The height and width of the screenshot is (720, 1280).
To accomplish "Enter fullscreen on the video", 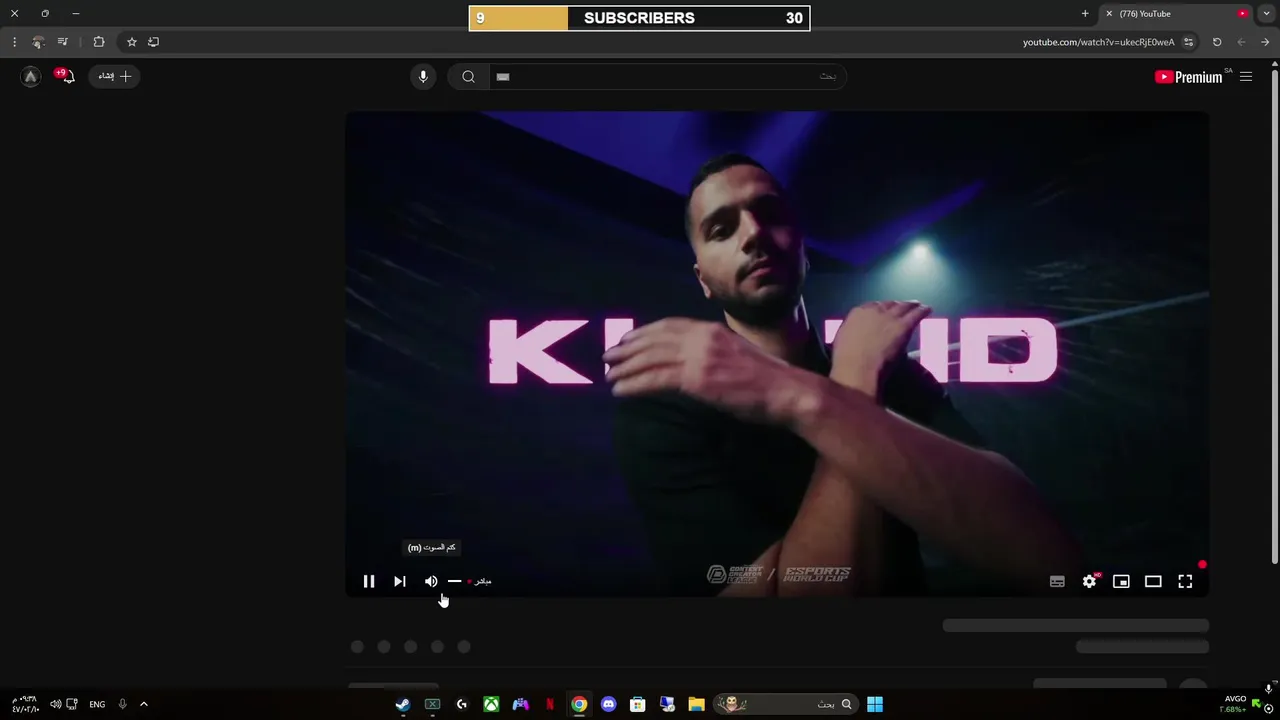I will tap(1185, 581).
